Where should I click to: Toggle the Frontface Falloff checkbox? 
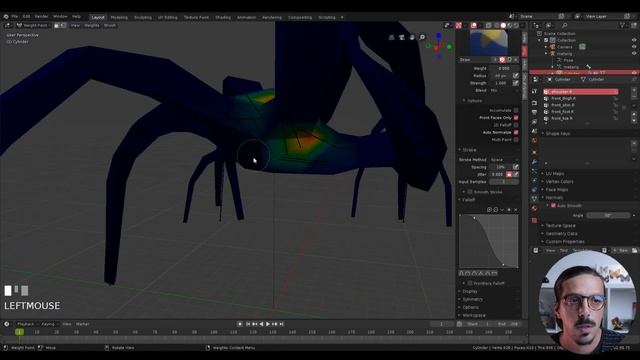pyautogui.click(x=470, y=283)
